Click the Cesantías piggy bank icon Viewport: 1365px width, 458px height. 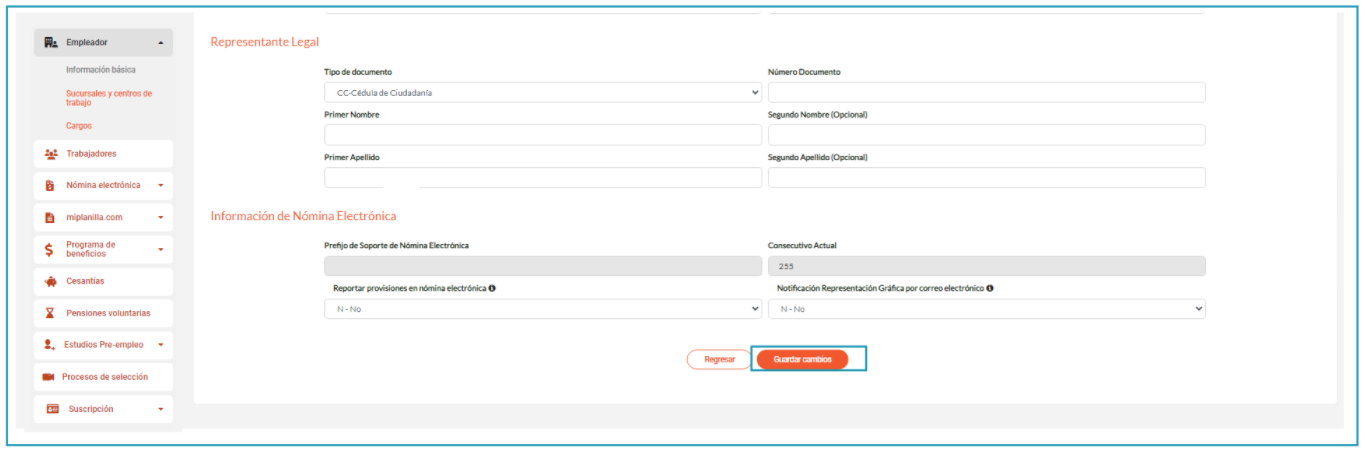[50, 281]
